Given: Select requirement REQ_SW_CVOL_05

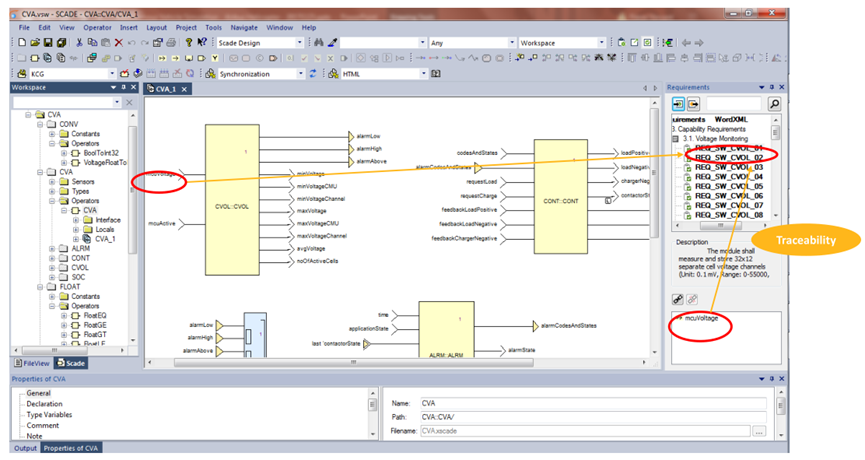Looking at the screenshot, I should (729, 186).
